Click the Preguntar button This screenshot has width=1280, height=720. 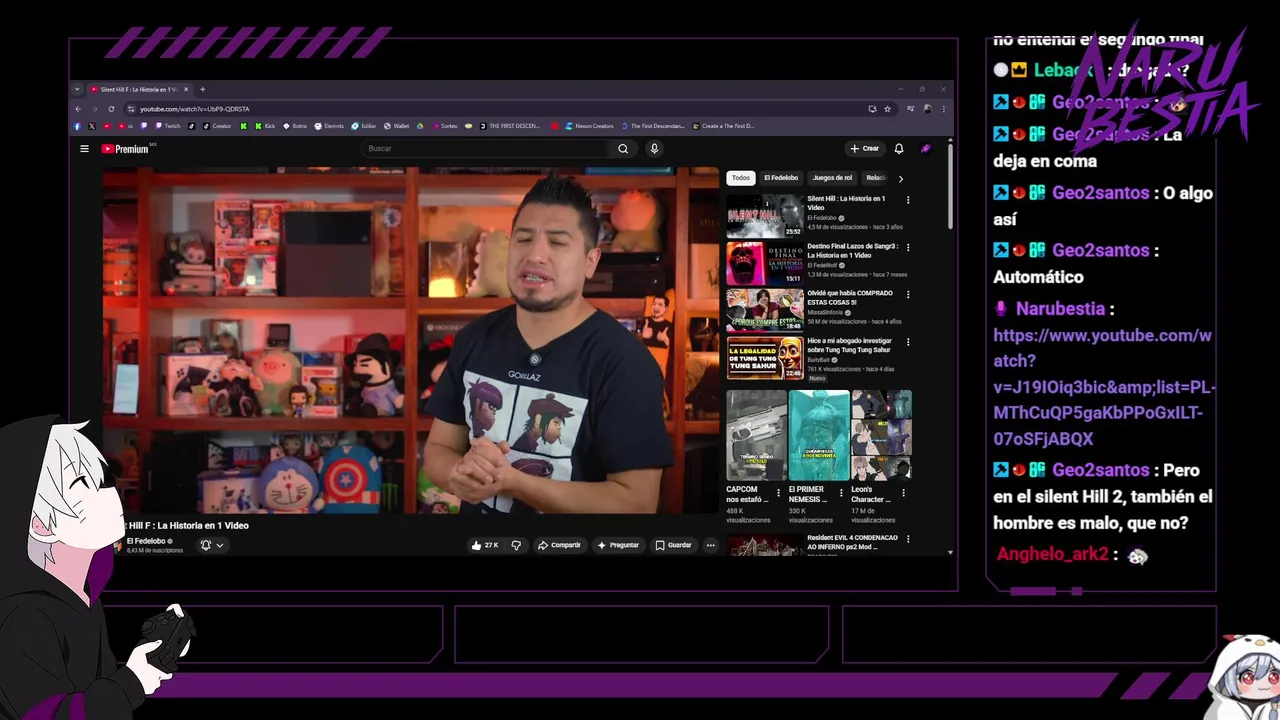click(x=618, y=545)
